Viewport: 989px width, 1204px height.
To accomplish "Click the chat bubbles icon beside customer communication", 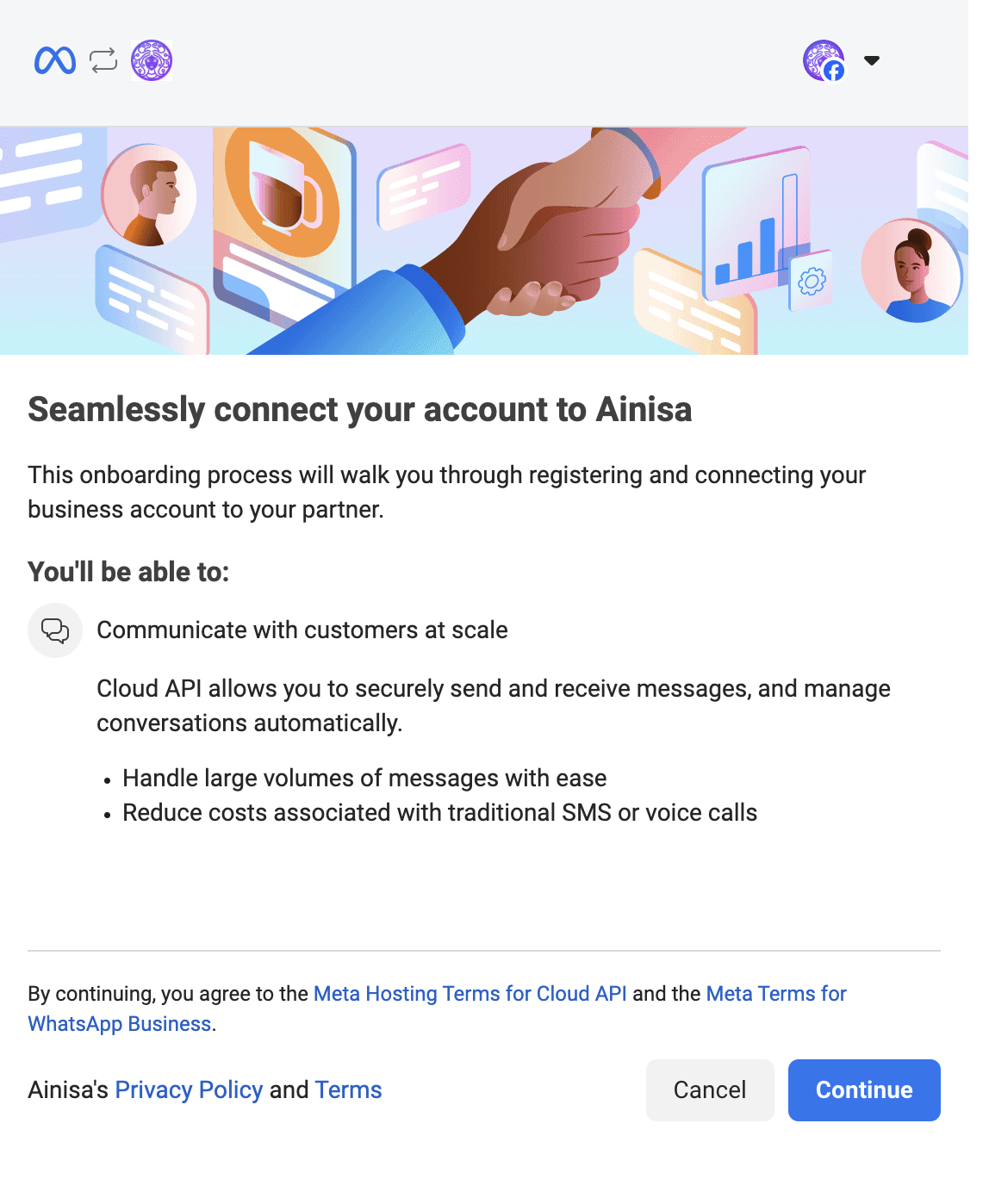I will click(54, 630).
